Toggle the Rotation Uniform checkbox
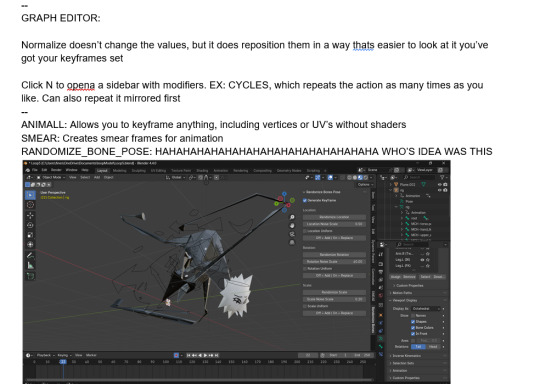540x384 pixels. coord(304,269)
